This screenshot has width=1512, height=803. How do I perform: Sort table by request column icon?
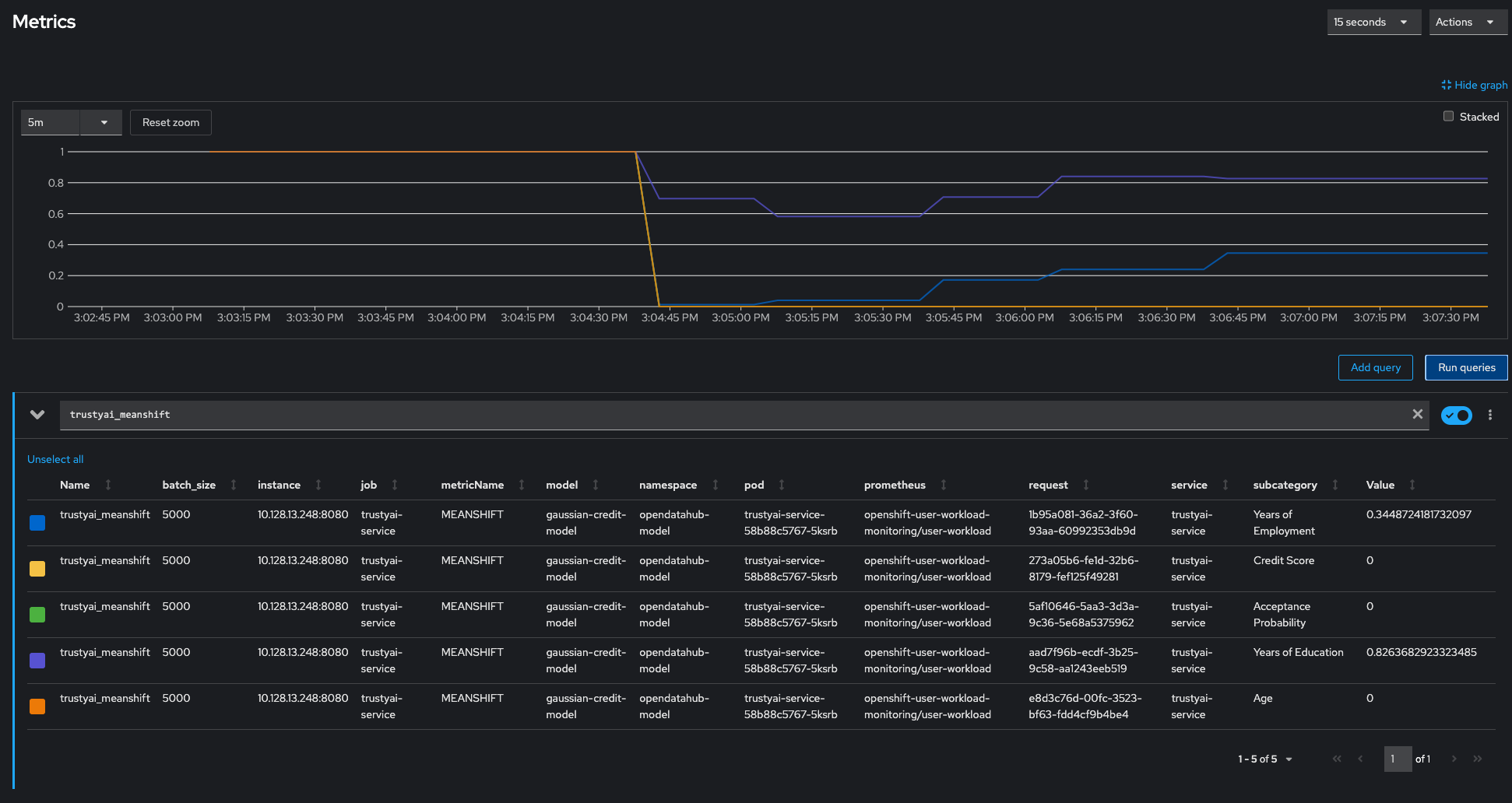point(1086,485)
